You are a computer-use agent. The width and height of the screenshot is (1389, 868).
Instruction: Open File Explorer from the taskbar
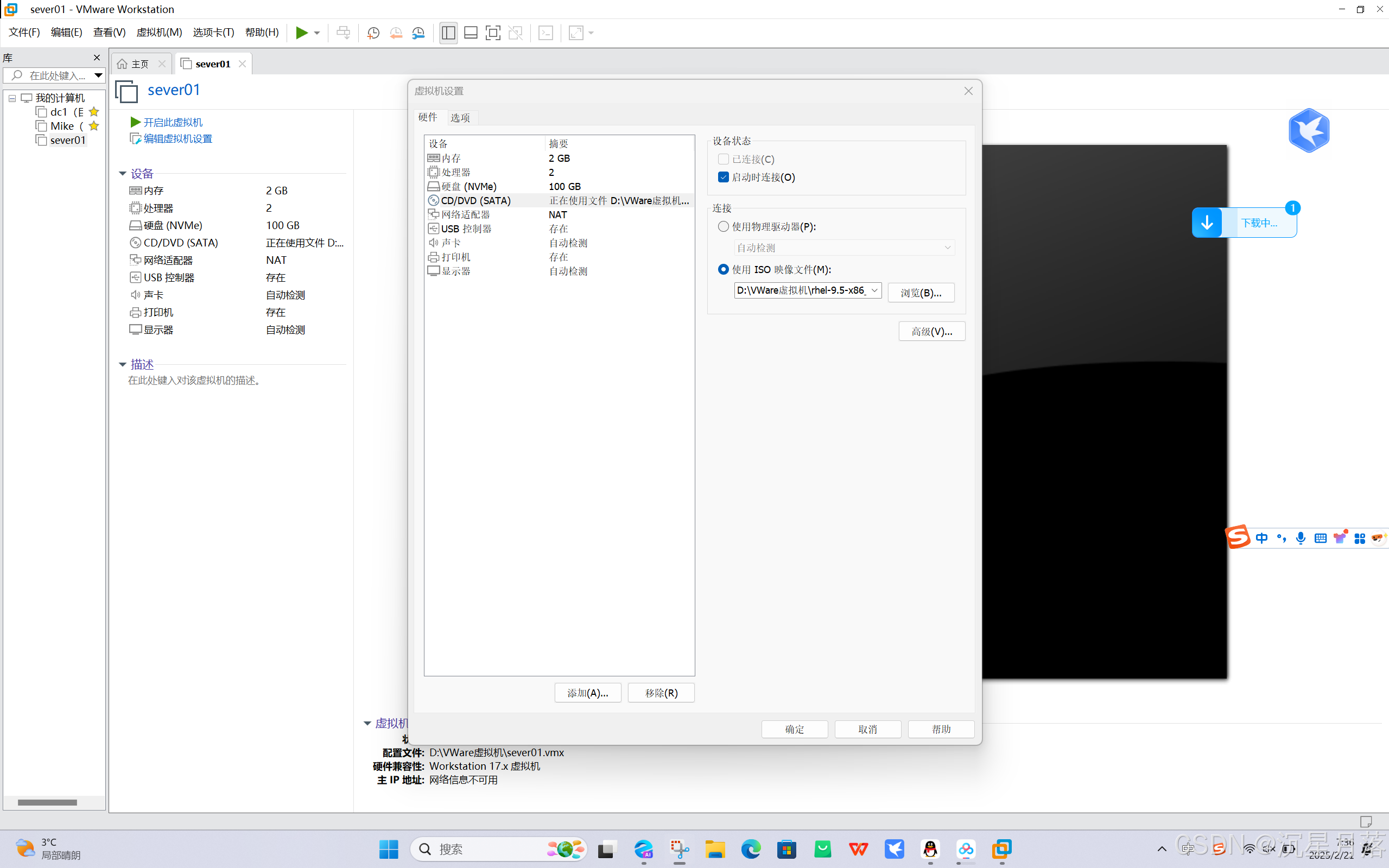click(715, 848)
